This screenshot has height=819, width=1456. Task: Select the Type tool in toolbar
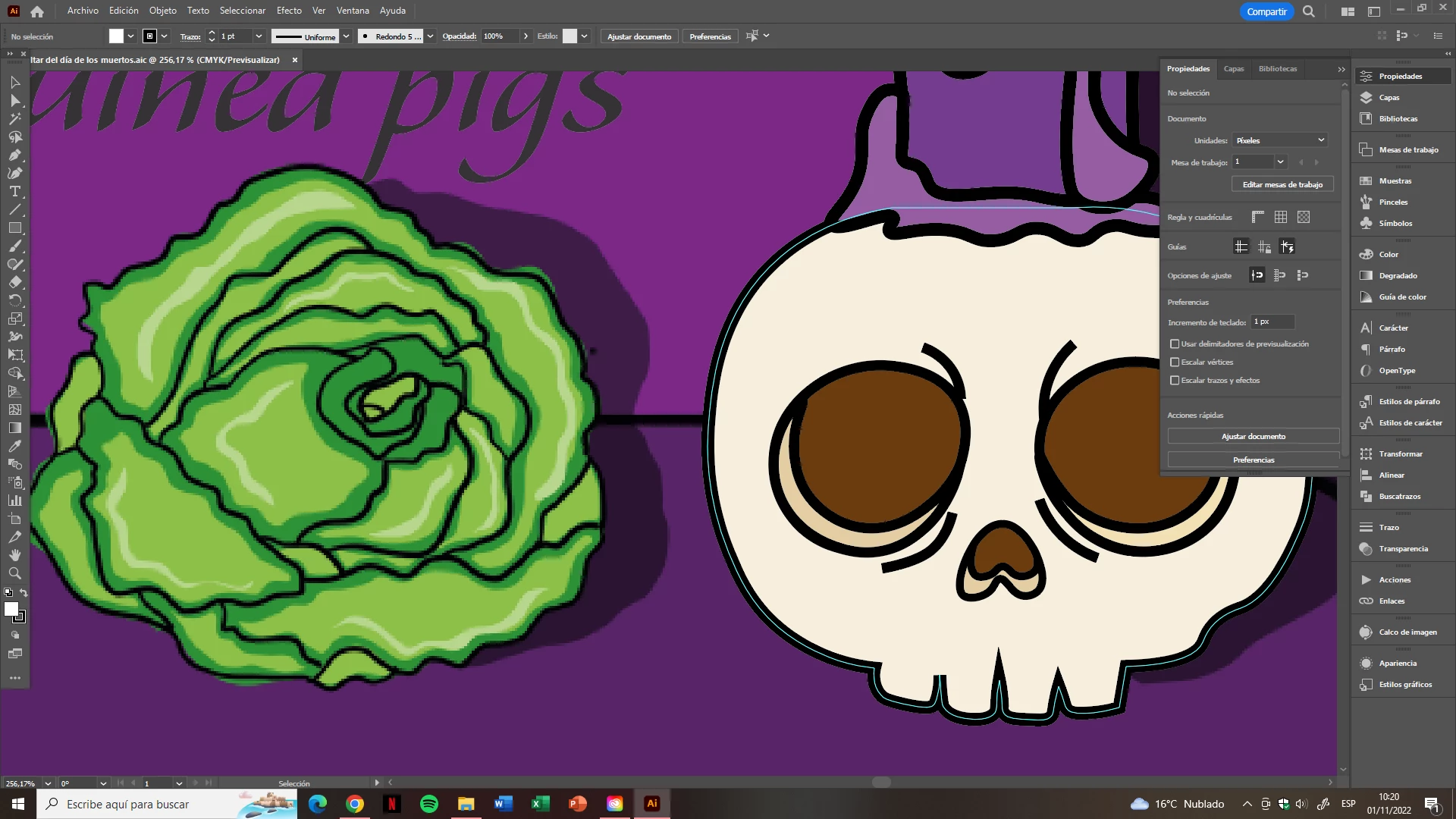[x=14, y=191]
